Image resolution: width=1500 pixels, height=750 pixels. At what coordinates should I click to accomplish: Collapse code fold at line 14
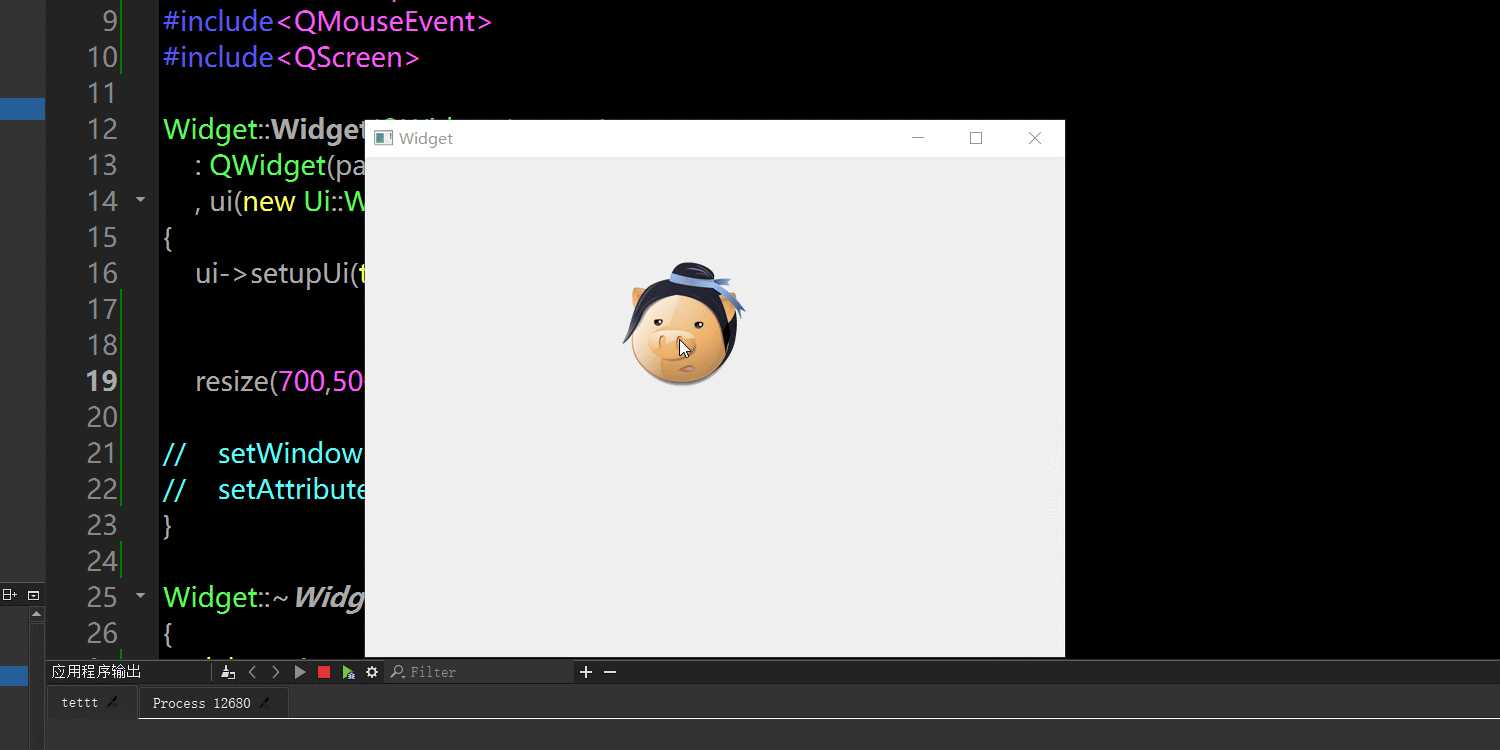click(140, 201)
